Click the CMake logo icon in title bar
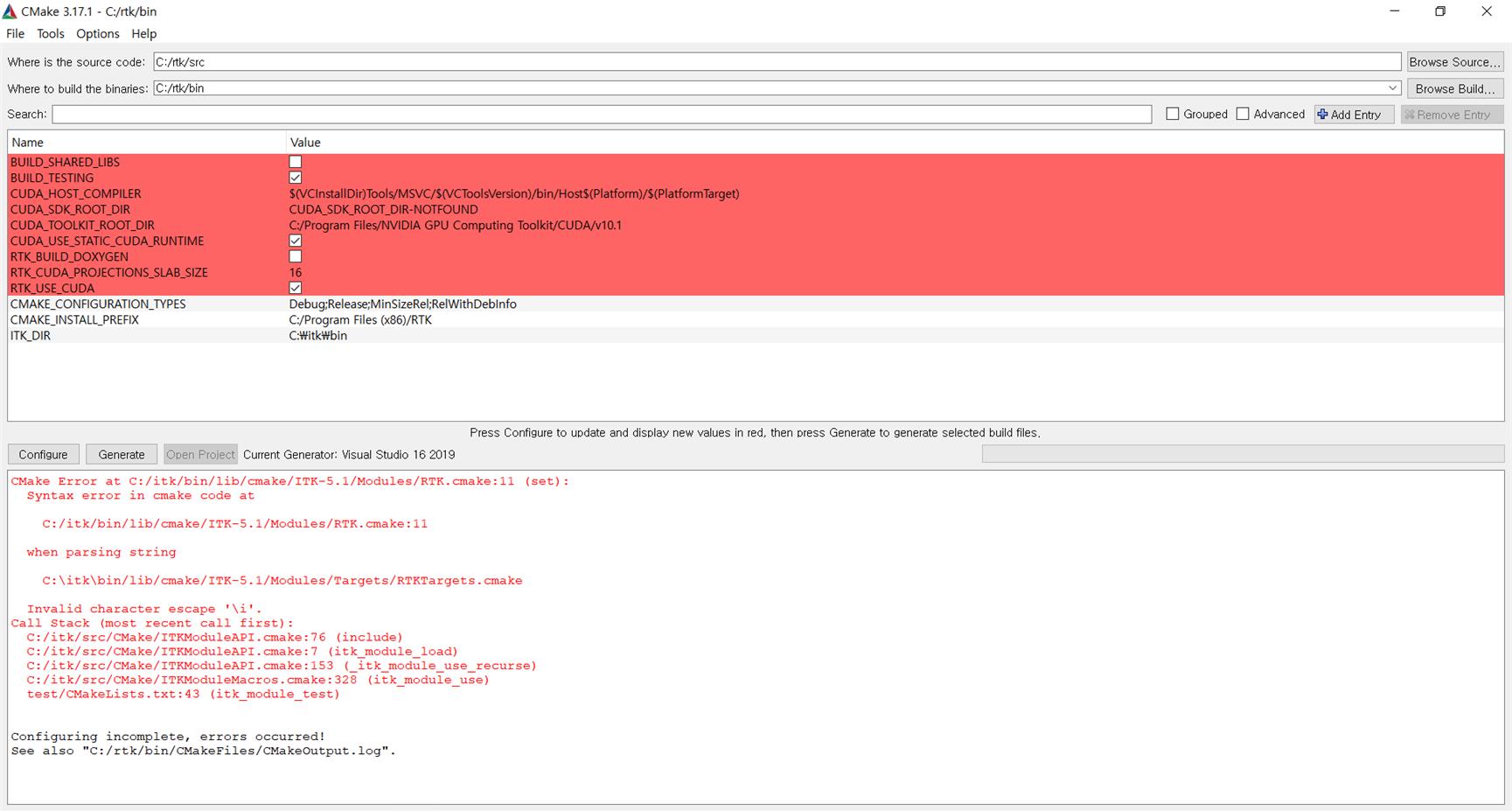The width and height of the screenshot is (1512, 811). (10, 11)
